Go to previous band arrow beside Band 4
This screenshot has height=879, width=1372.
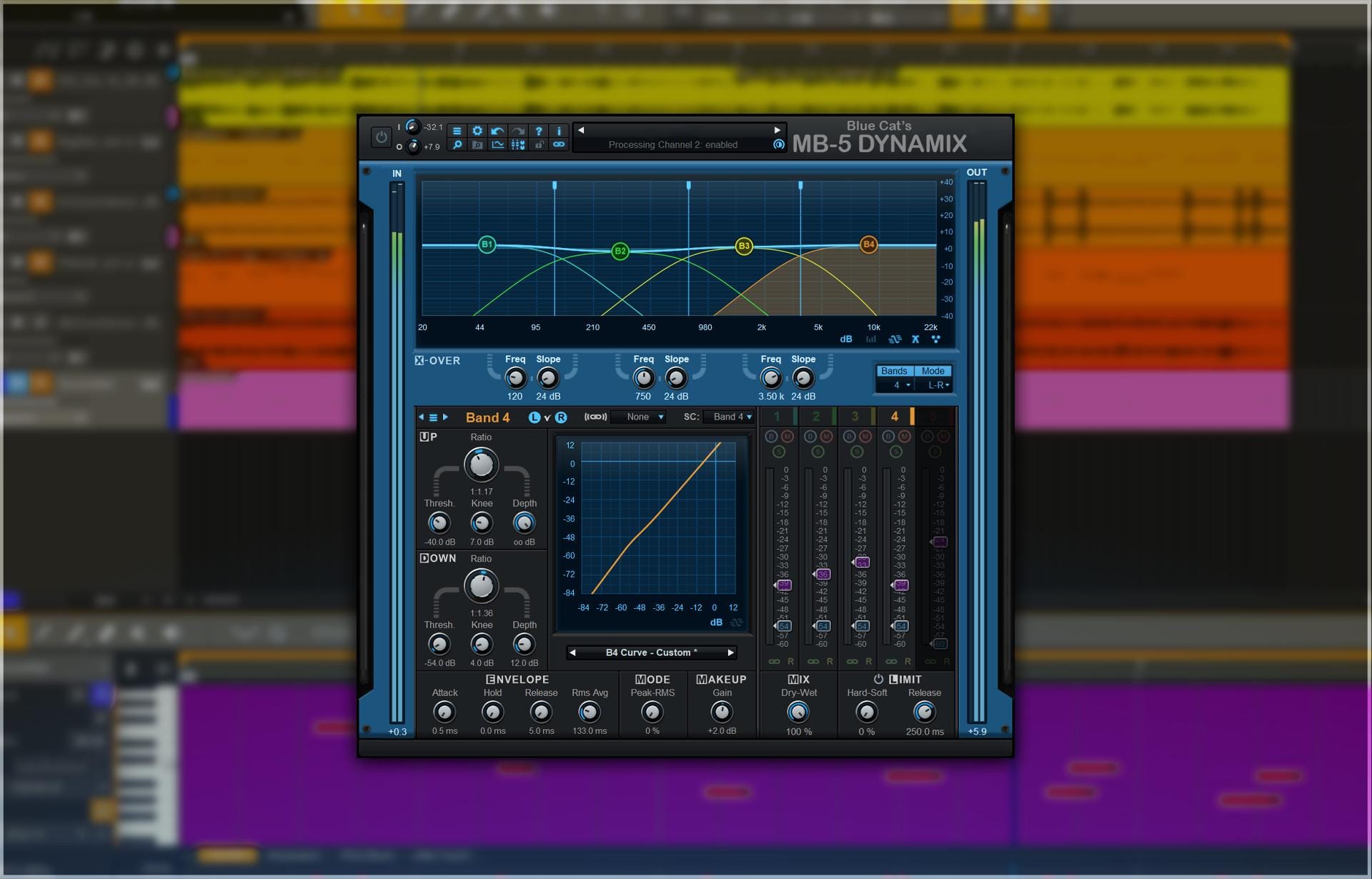tap(421, 417)
